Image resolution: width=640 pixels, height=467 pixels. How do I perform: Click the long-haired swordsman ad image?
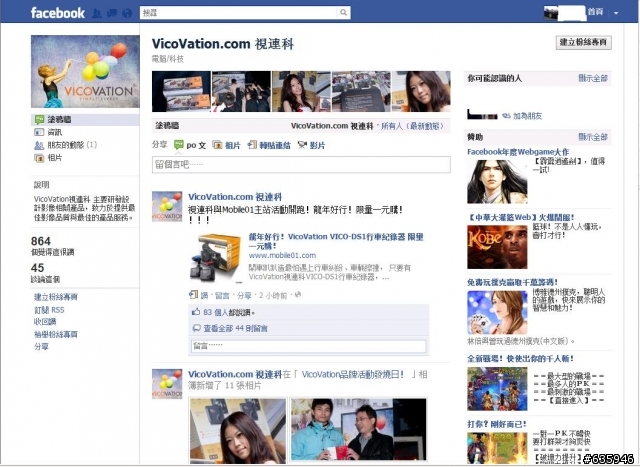pos(497,182)
